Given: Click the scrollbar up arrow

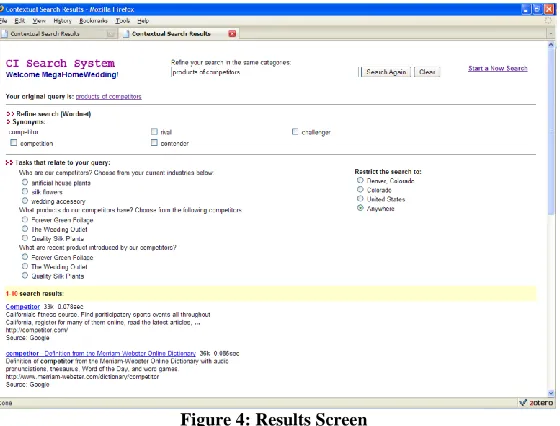Looking at the screenshot, I should pos(551,45).
